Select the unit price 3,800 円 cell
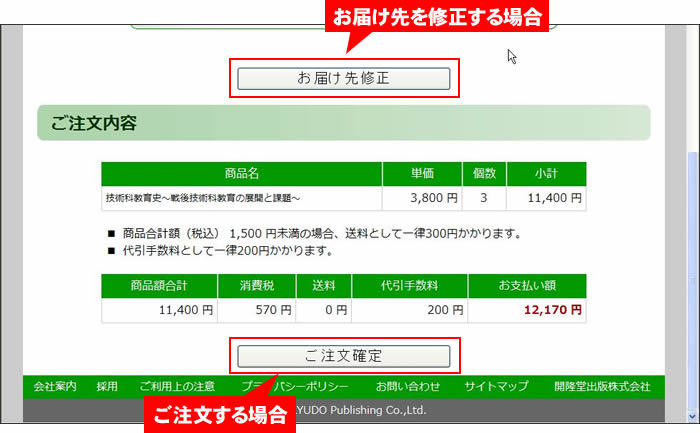This screenshot has height=433, width=700. (422, 198)
